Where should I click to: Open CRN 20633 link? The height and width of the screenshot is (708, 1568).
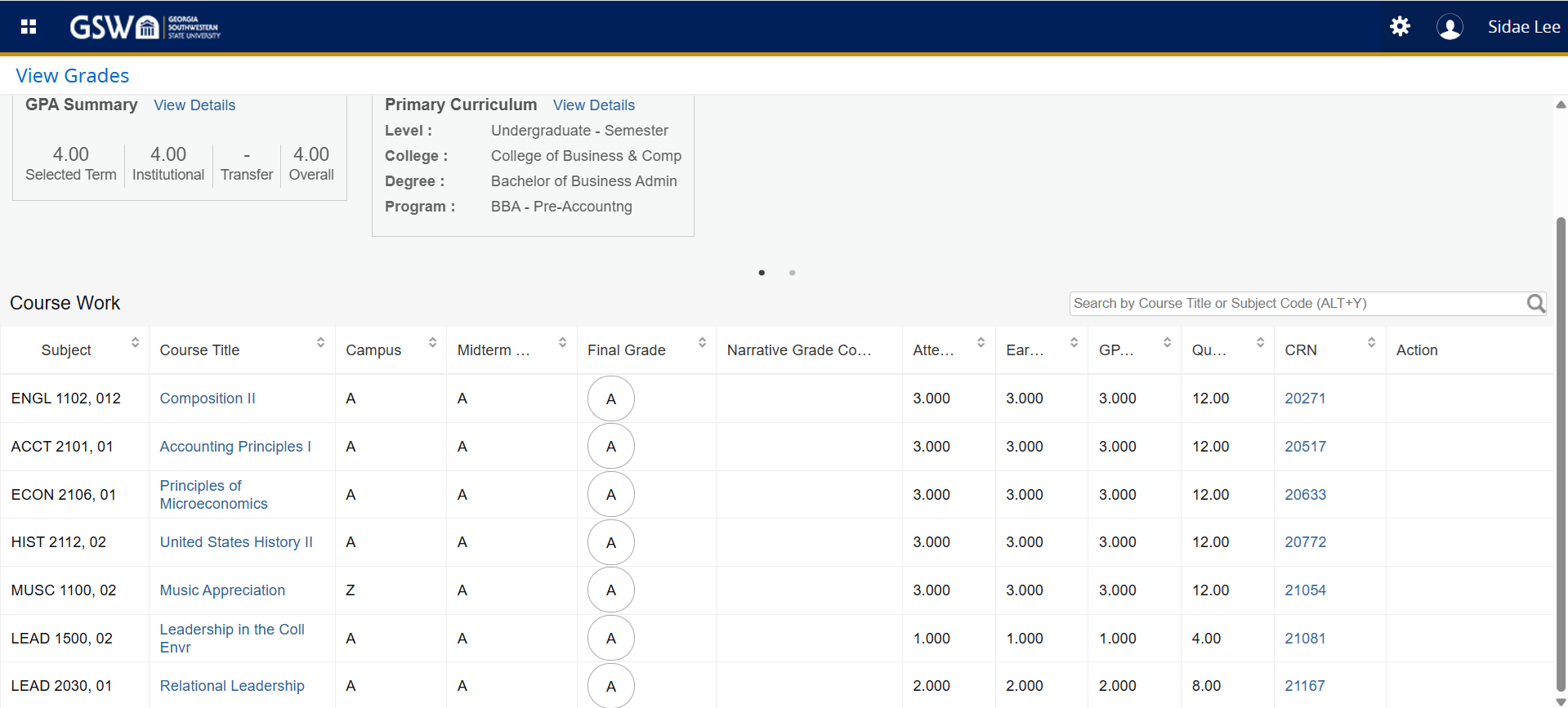coord(1305,495)
